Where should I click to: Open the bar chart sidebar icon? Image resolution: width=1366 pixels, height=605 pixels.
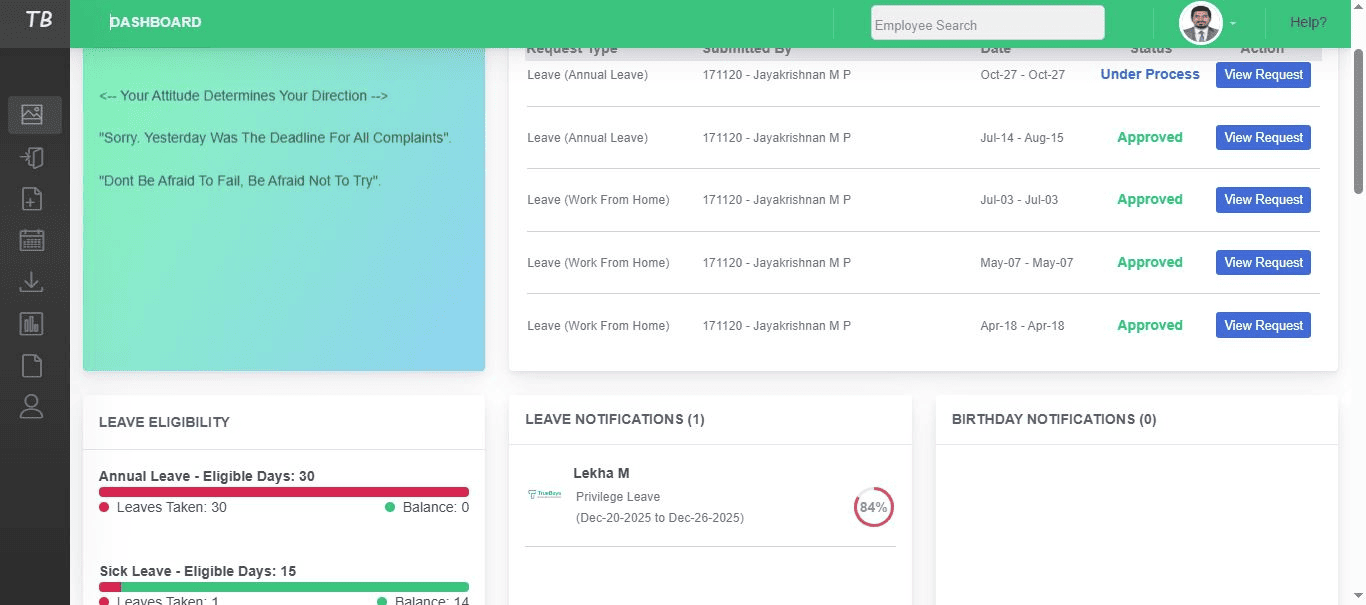click(x=32, y=323)
